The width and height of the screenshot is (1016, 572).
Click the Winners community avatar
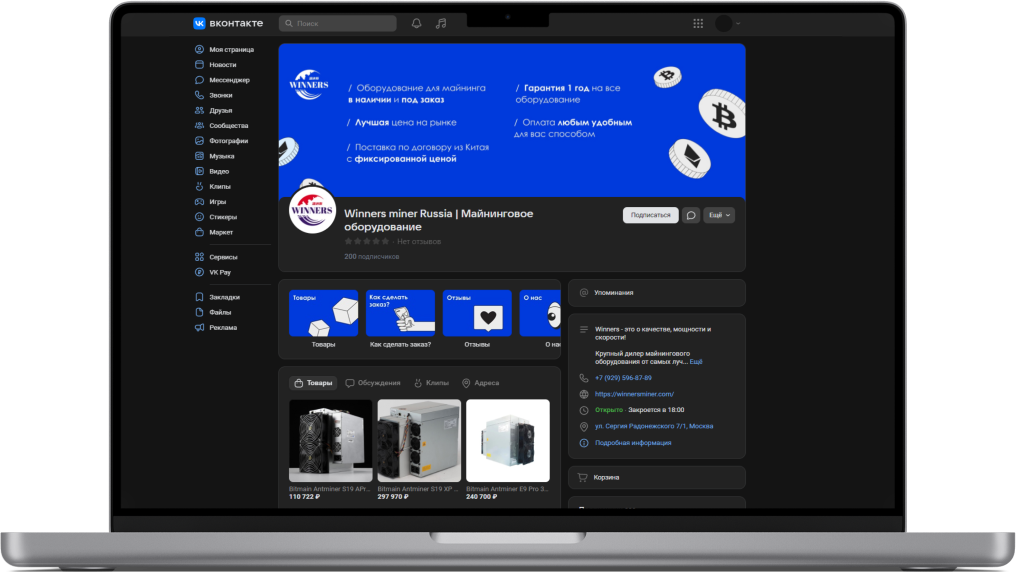pyautogui.click(x=312, y=210)
